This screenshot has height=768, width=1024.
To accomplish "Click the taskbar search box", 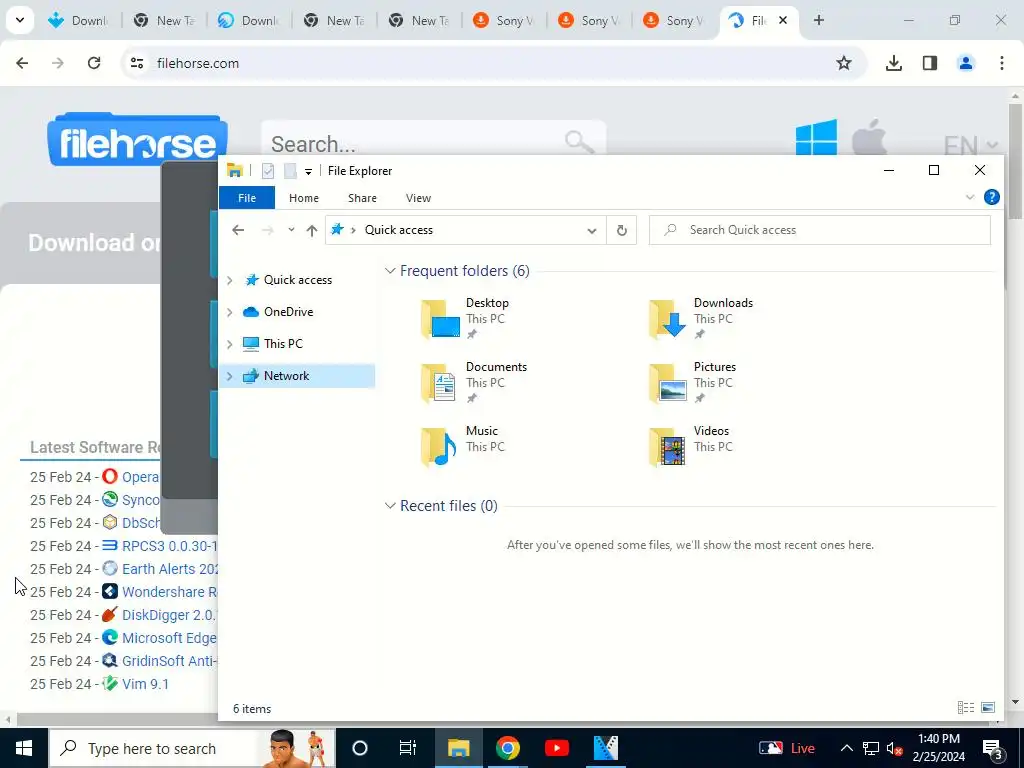I will (x=192, y=748).
